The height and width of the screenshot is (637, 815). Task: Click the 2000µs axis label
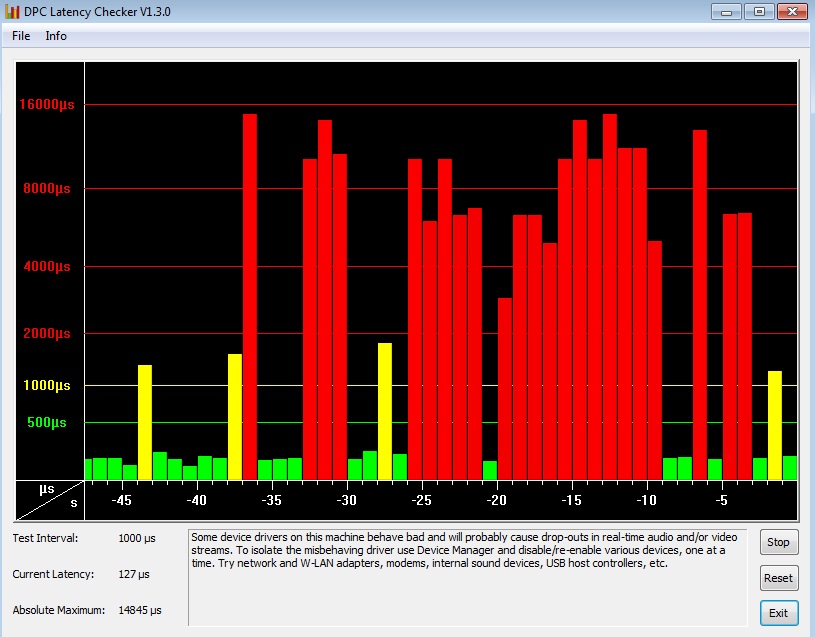pos(47,334)
